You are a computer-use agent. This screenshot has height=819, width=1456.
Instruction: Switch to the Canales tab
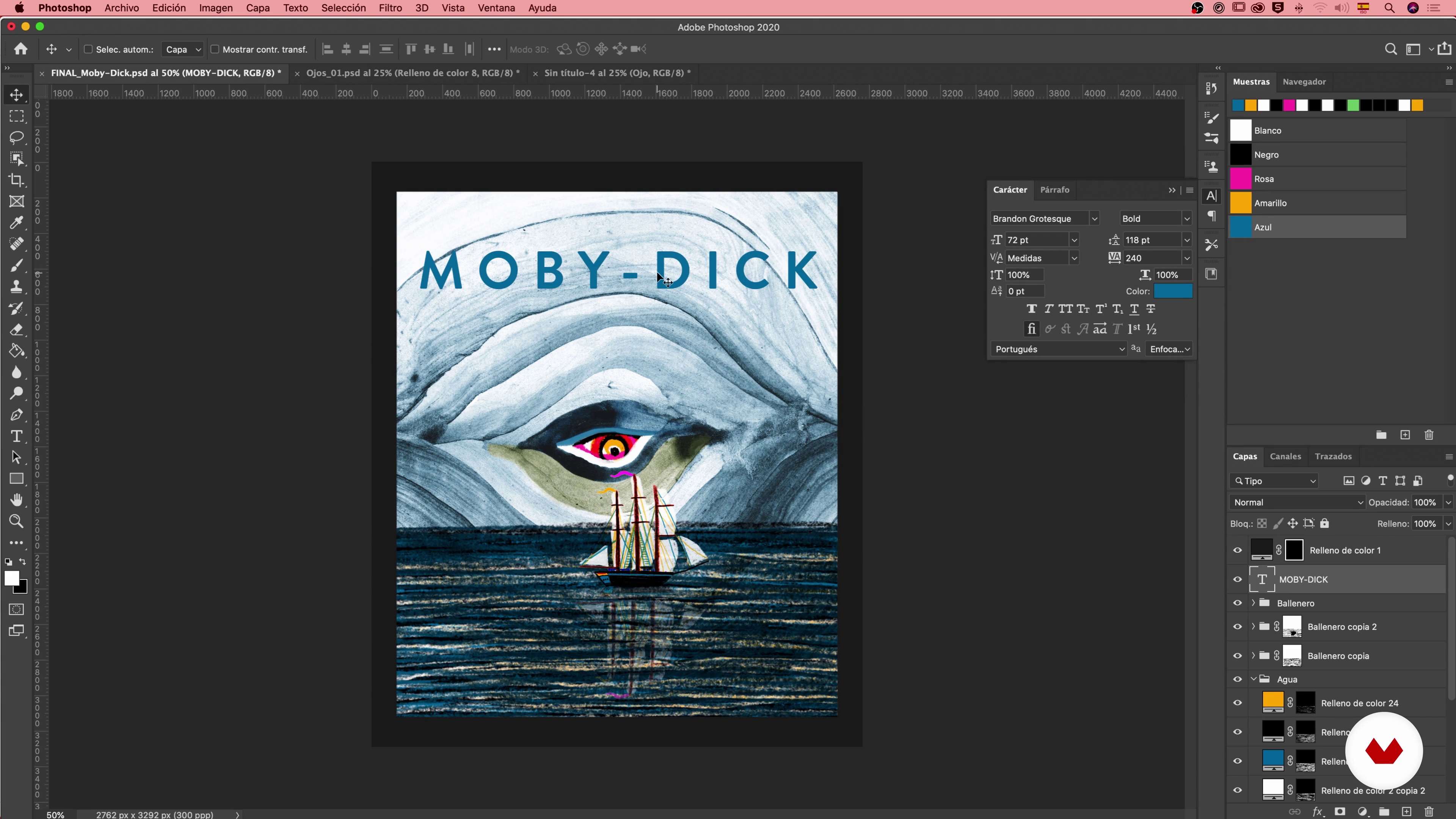[x=1285, y=456]
